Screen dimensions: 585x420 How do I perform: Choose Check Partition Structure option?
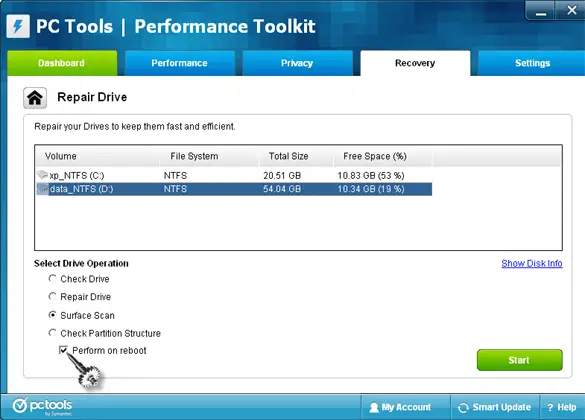(x=53, y=333)
